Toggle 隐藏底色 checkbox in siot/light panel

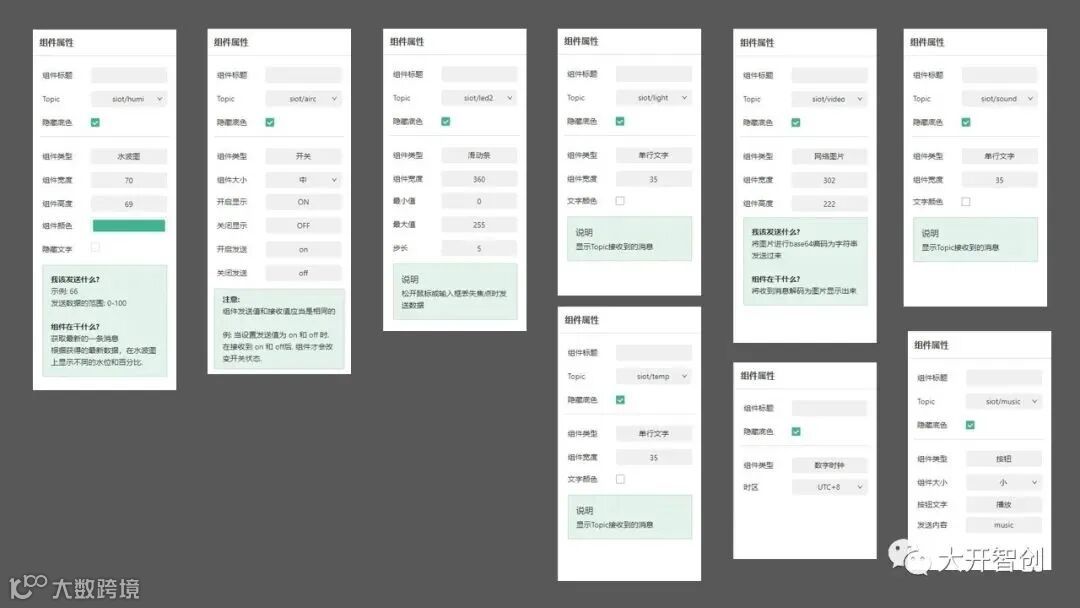click(x=620, y=121)
